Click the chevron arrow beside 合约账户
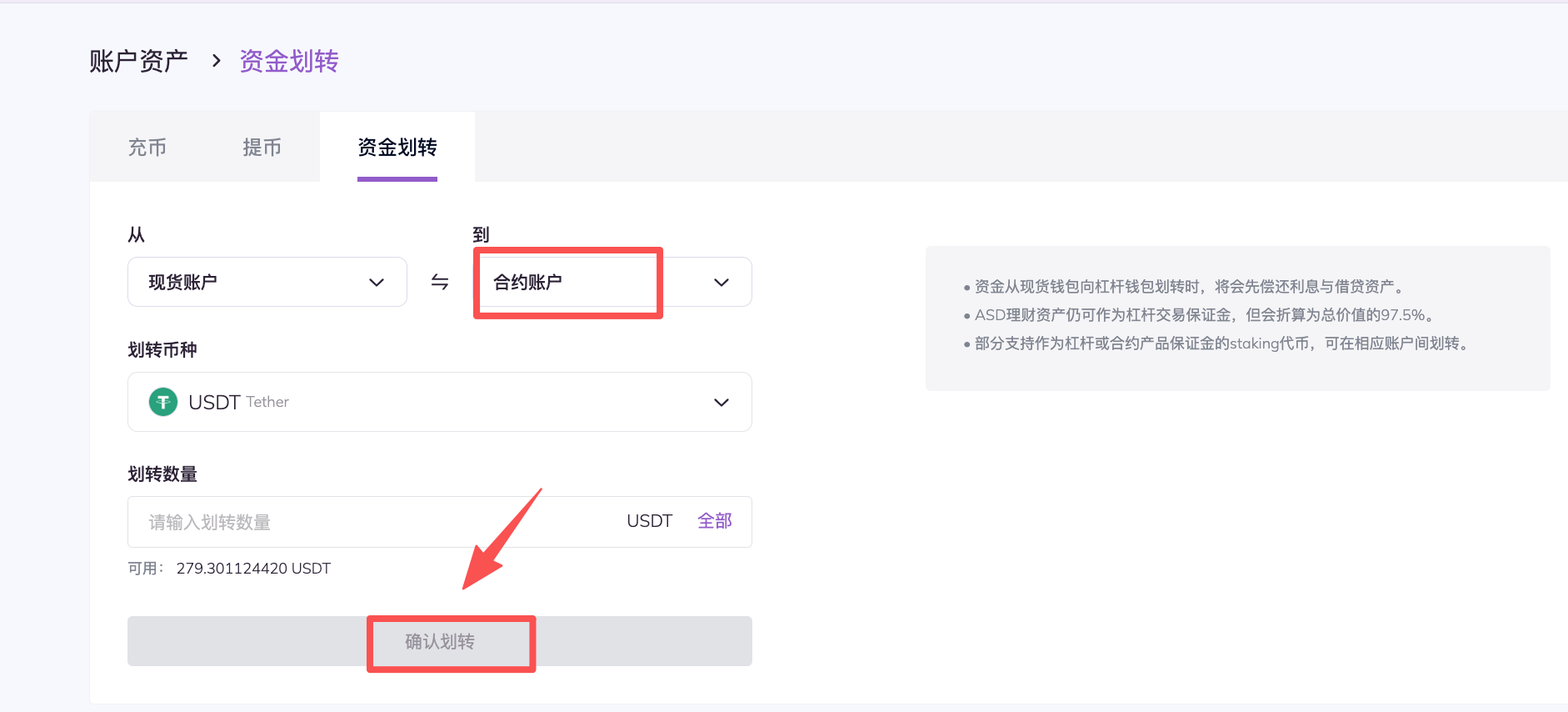 tap(722, 283)
